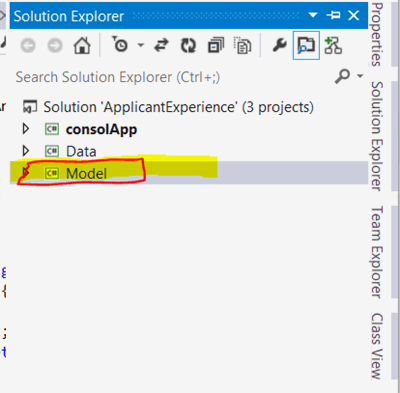Click Sync with Active Document icon
Image resolution: width=400 pixels, height=393 pixels.
click(x=162, y=45)
